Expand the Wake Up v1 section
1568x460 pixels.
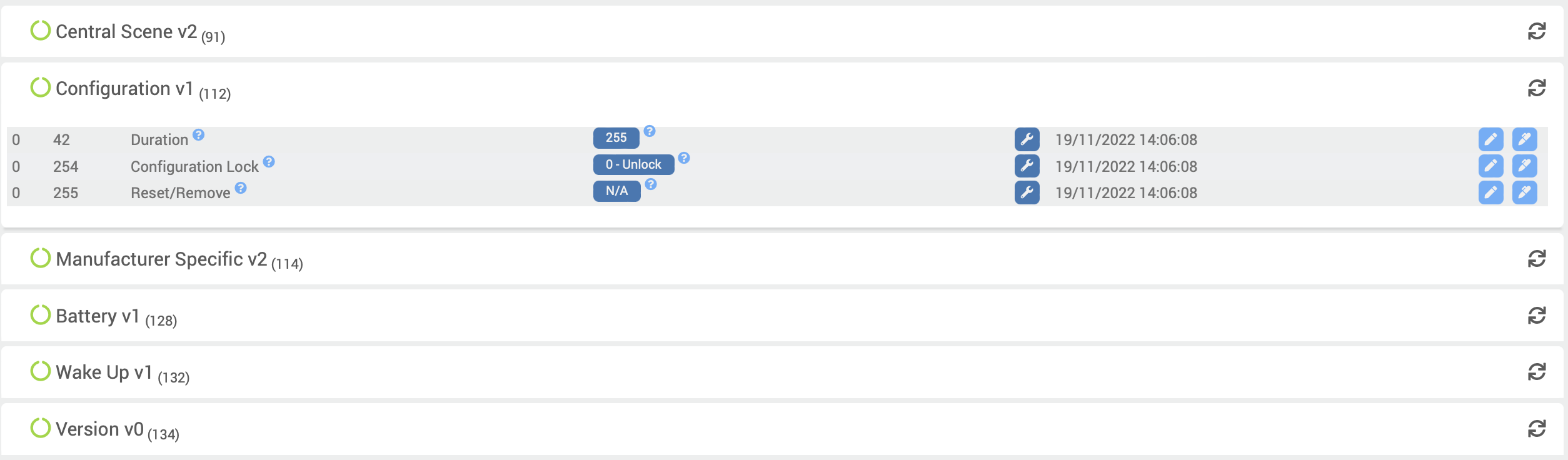click(x=104, y=372)
